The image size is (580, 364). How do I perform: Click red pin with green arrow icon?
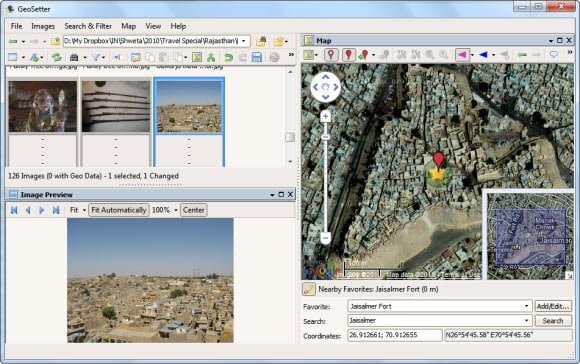tap(363, 55)
